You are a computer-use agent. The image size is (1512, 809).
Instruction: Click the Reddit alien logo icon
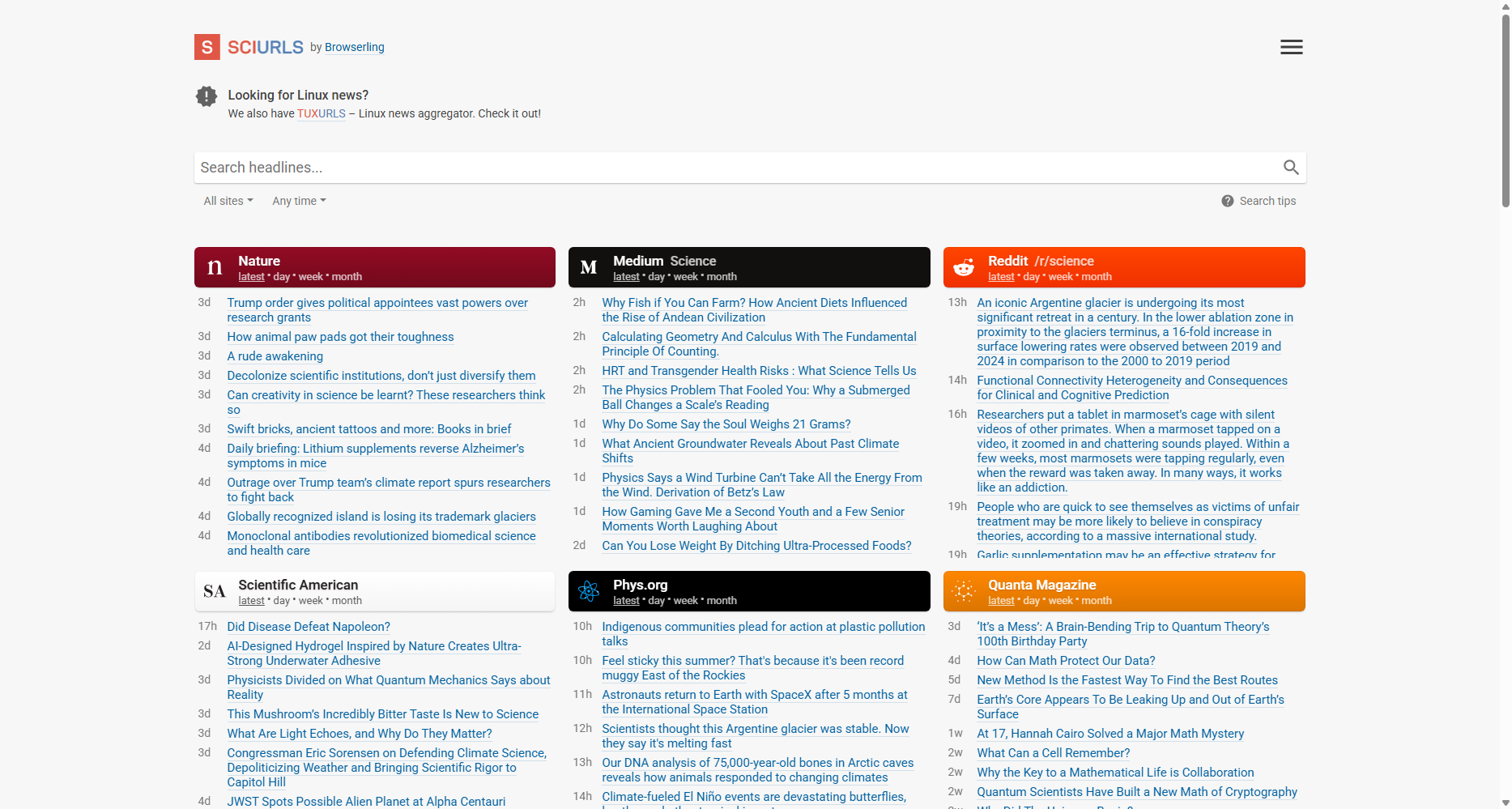964,267
